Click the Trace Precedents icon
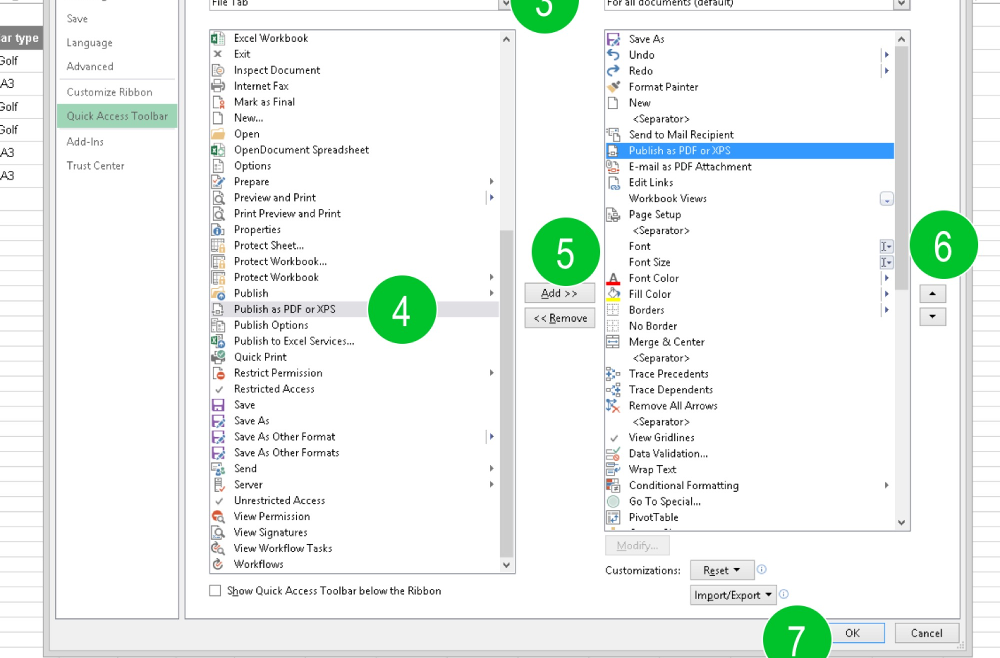 pos(613,374)
